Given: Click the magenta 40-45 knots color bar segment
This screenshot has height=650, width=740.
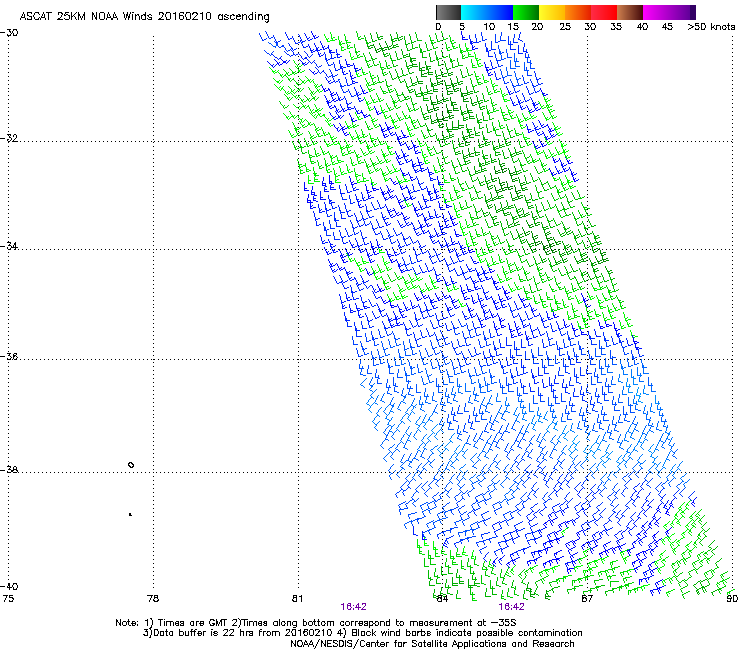Looking at the screenshot, I should (656, 12).
